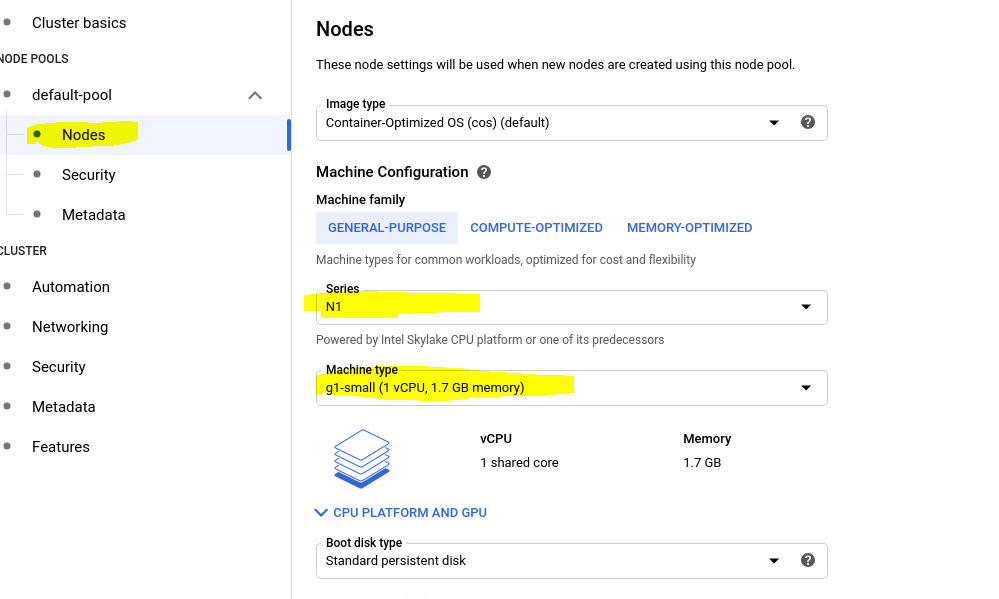Click the Image type help icon

[x=807, y=122]
